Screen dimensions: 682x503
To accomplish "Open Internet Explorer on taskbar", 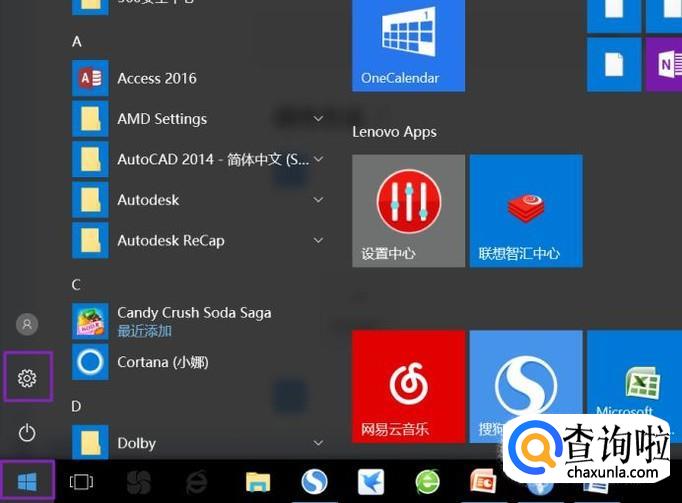I will [x=197, y=482].
